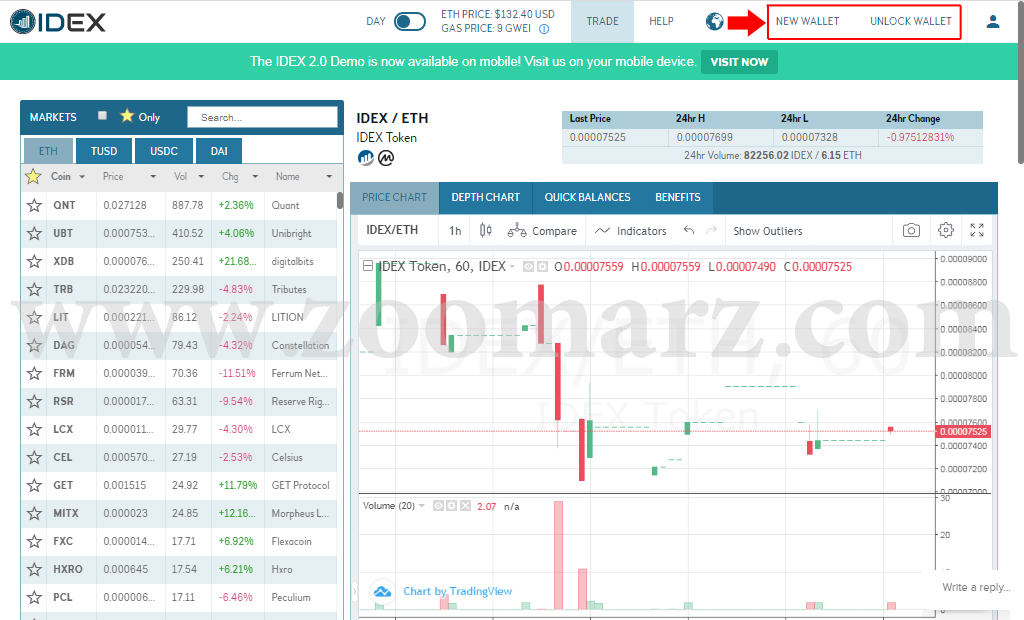This screenshot has height=620, width=1024.
Task: Click the TradingView cloud logo
Action: click(383, 591)
